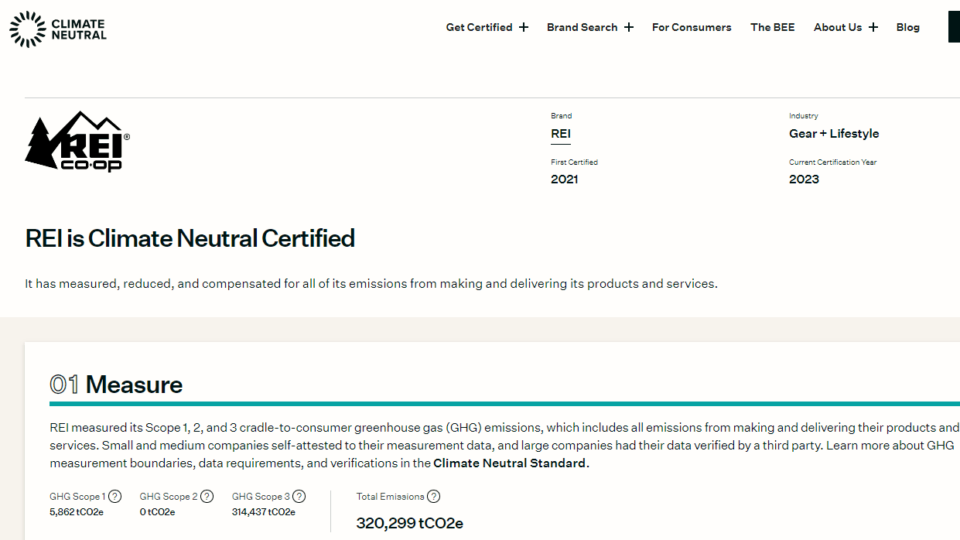Viewport: 960px width, 540px height.
Task: Expand the Brand Search plus icon
Action: (629, 27)
